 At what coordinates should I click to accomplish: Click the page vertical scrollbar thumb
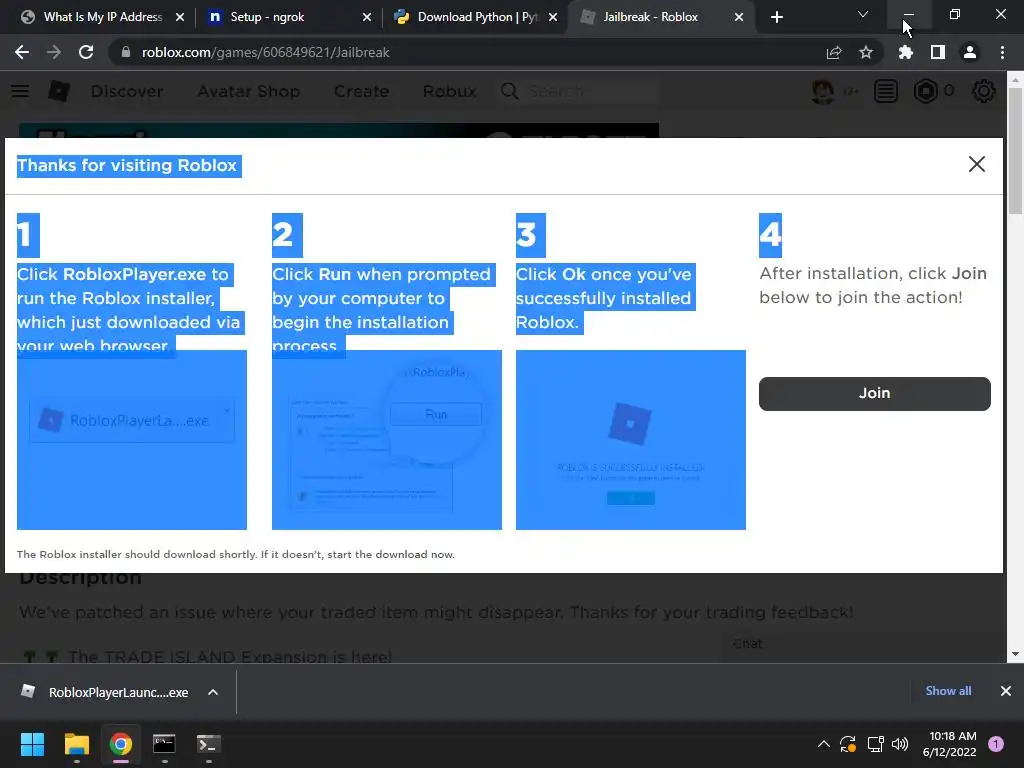pos(1015,150)
